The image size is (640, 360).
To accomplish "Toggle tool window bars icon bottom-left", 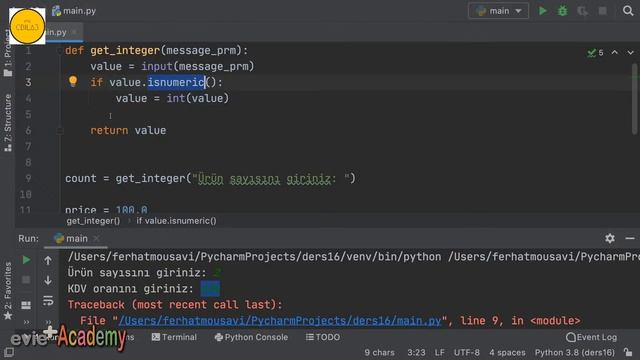I will (x=9, y=353).
